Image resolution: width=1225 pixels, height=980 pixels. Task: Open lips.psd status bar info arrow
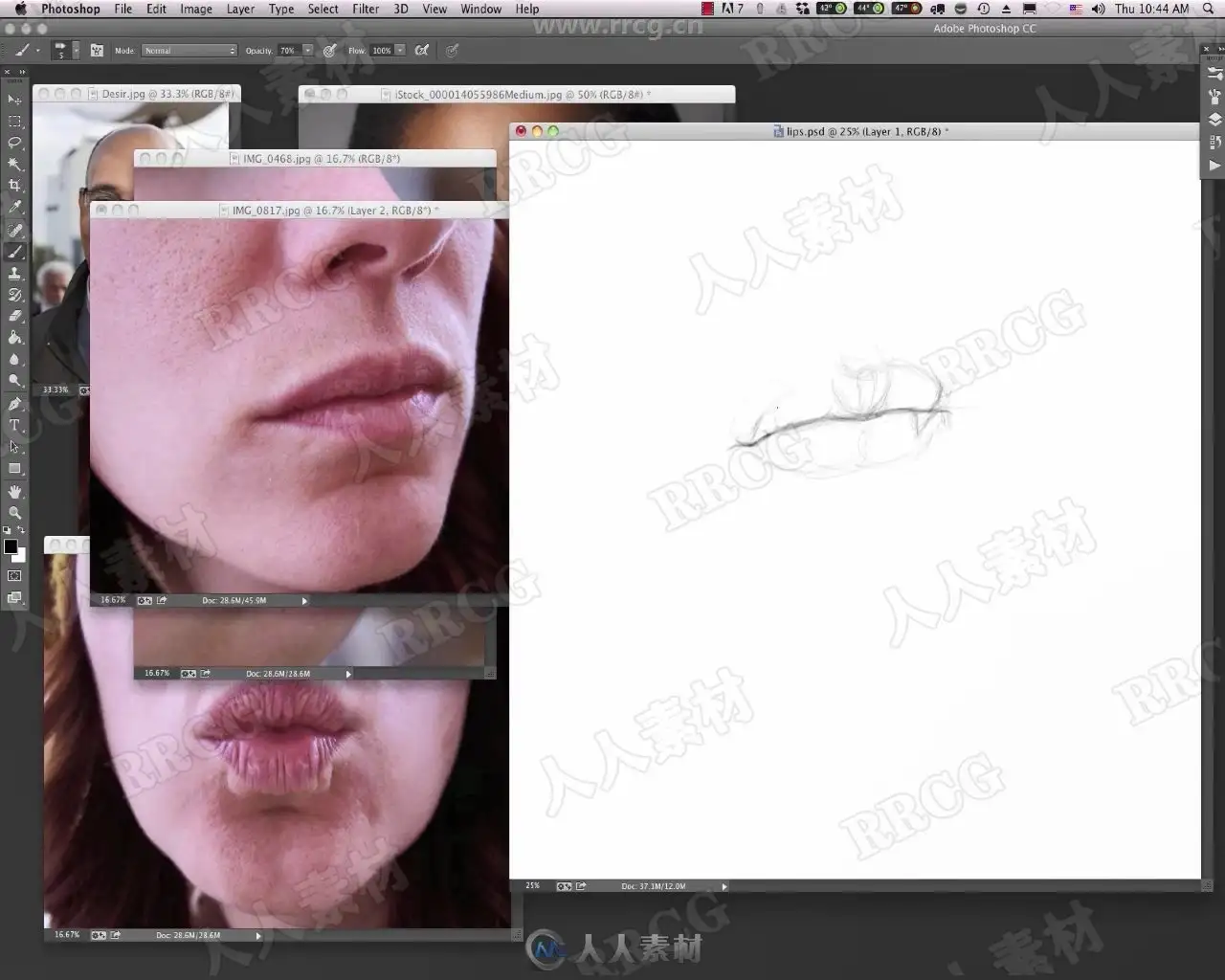pos(724,886)
